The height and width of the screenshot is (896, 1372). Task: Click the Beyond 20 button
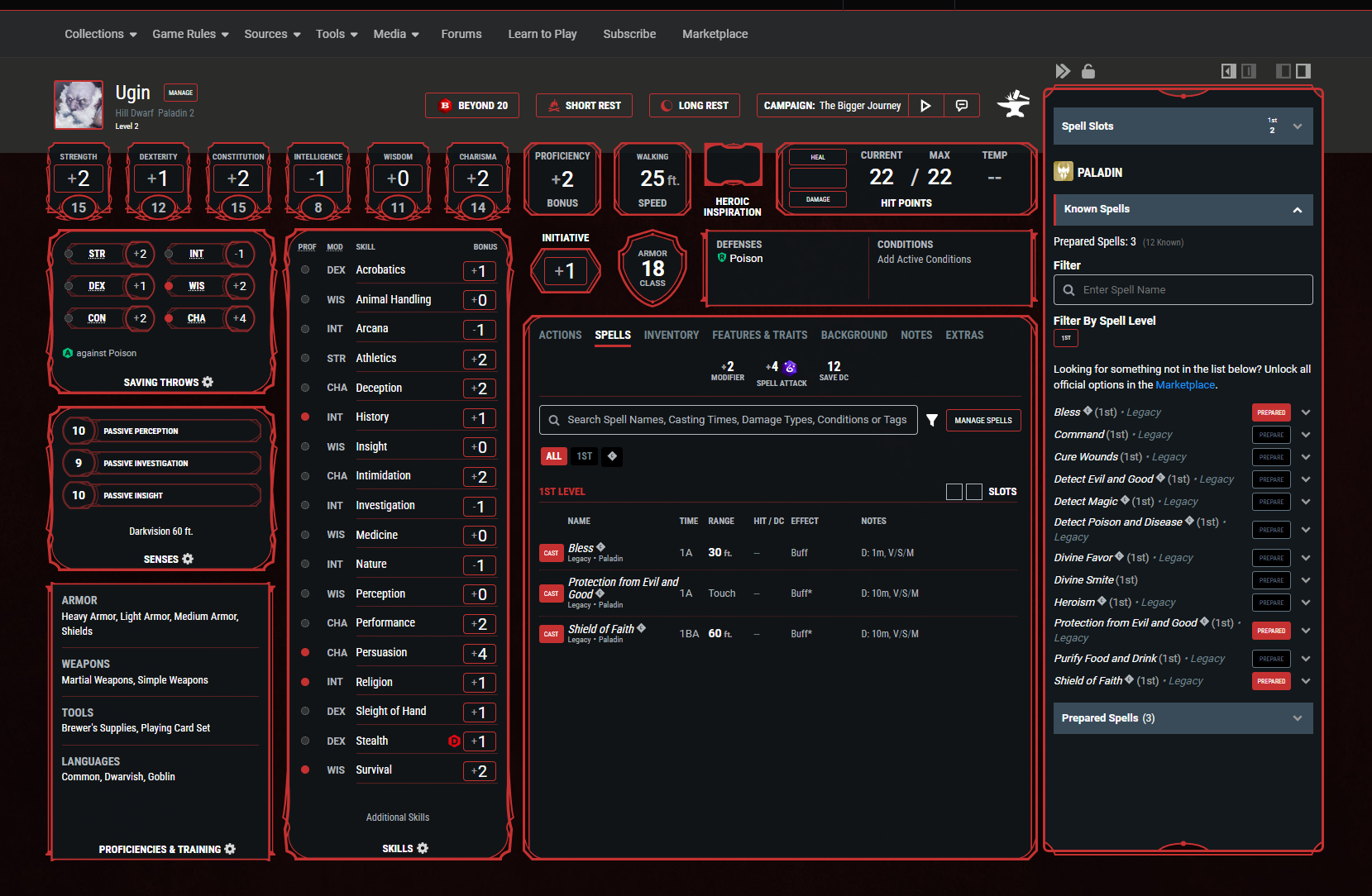point(472,106)
